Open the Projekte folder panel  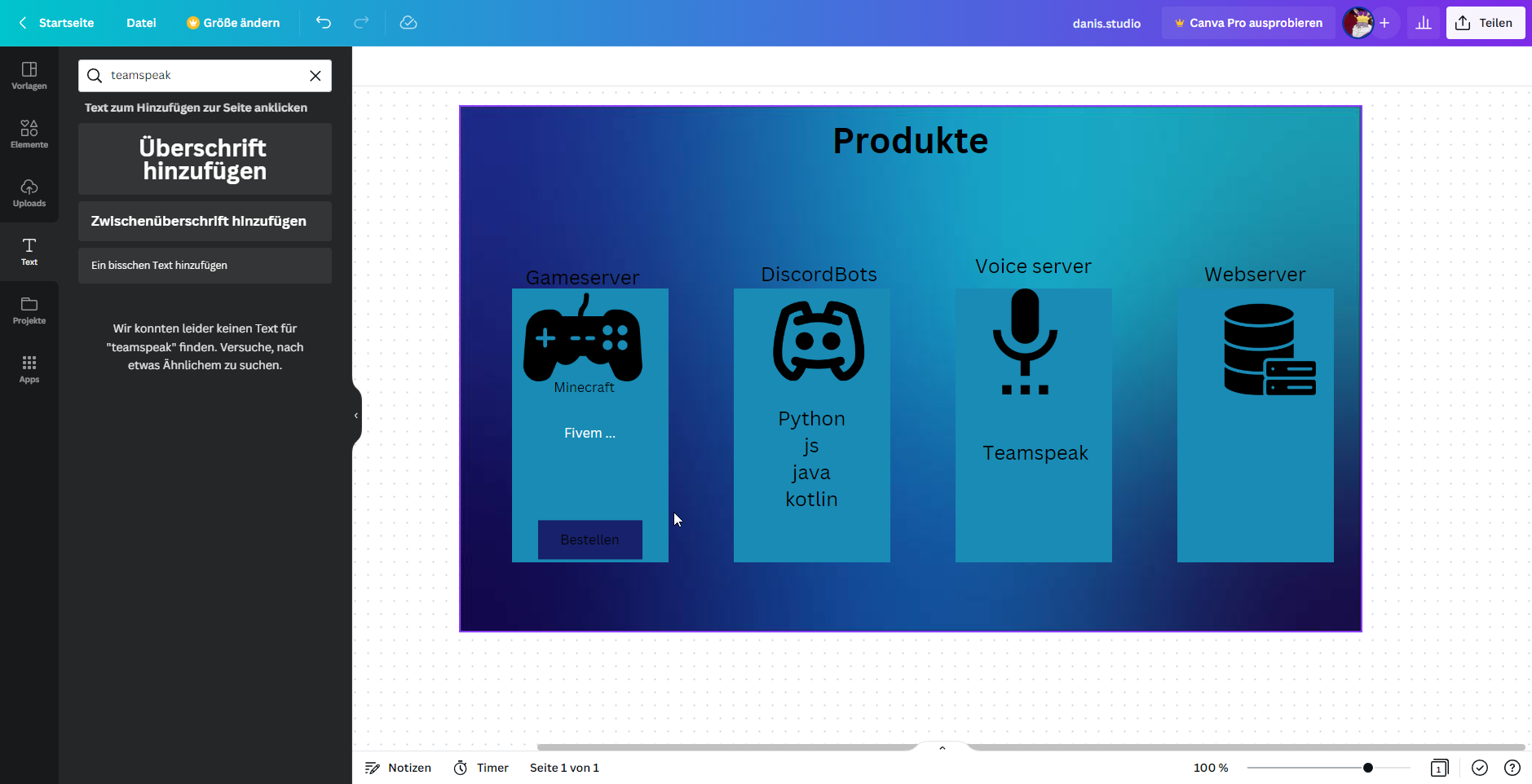point(29,310)
